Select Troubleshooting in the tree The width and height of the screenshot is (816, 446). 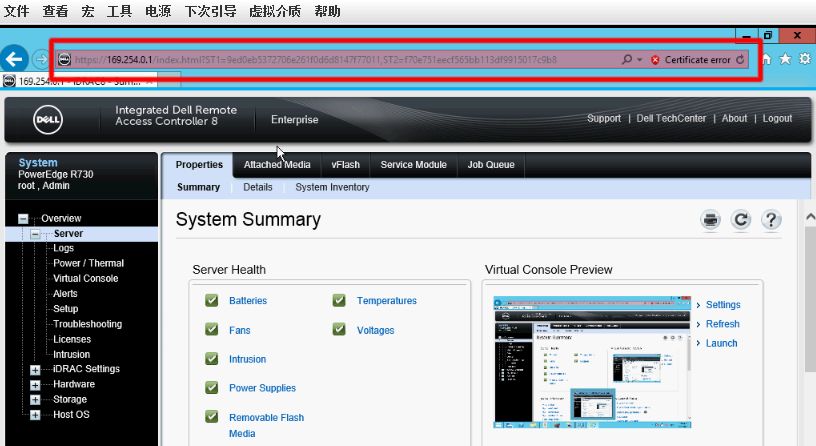coord(87,324)
